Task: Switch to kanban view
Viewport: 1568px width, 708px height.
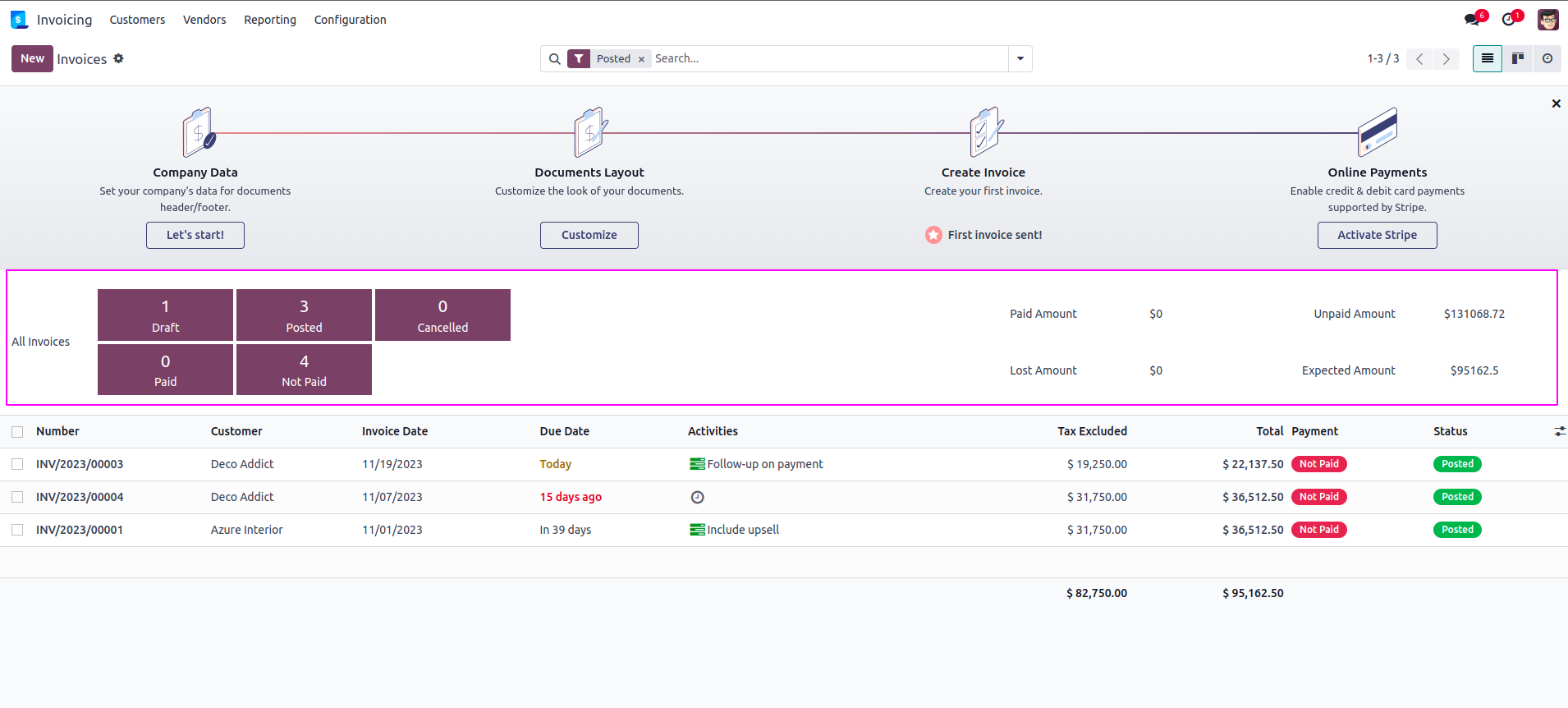Action: coord(1517,59)
